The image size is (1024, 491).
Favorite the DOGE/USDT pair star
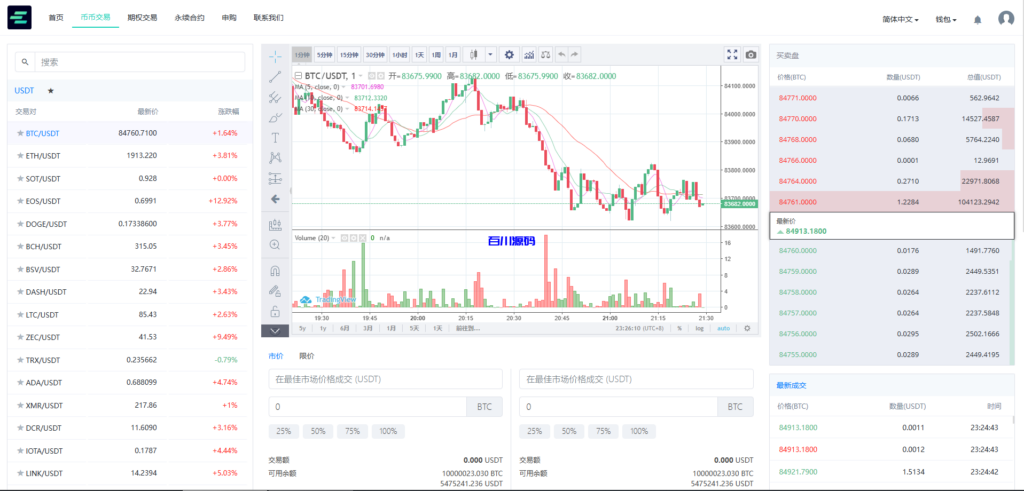tap(20, 224)
